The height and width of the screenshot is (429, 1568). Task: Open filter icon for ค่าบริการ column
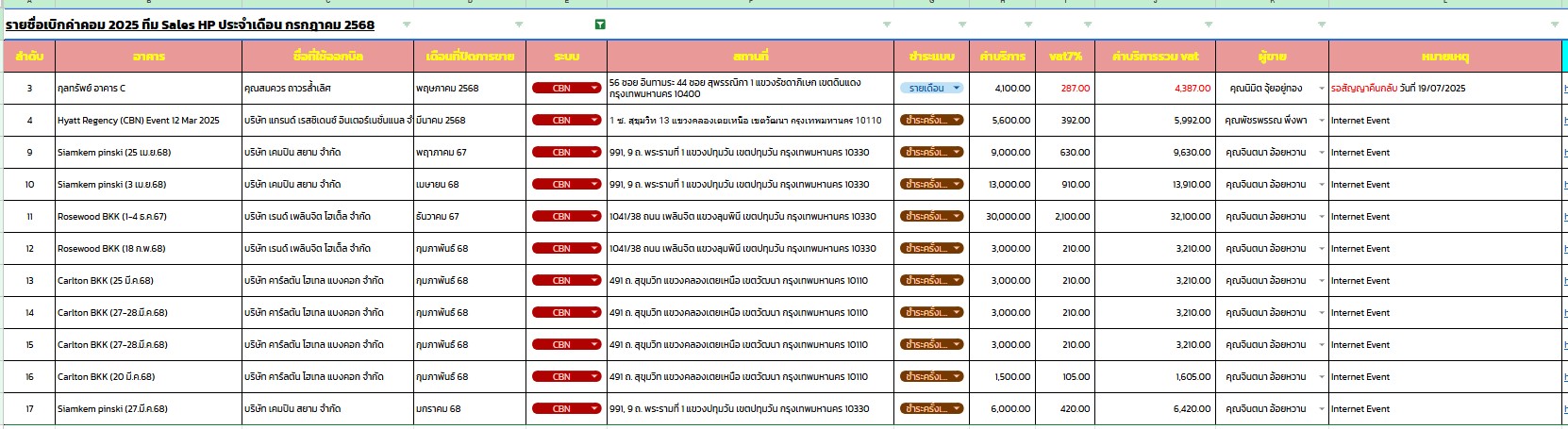[x=1028, y=25]
